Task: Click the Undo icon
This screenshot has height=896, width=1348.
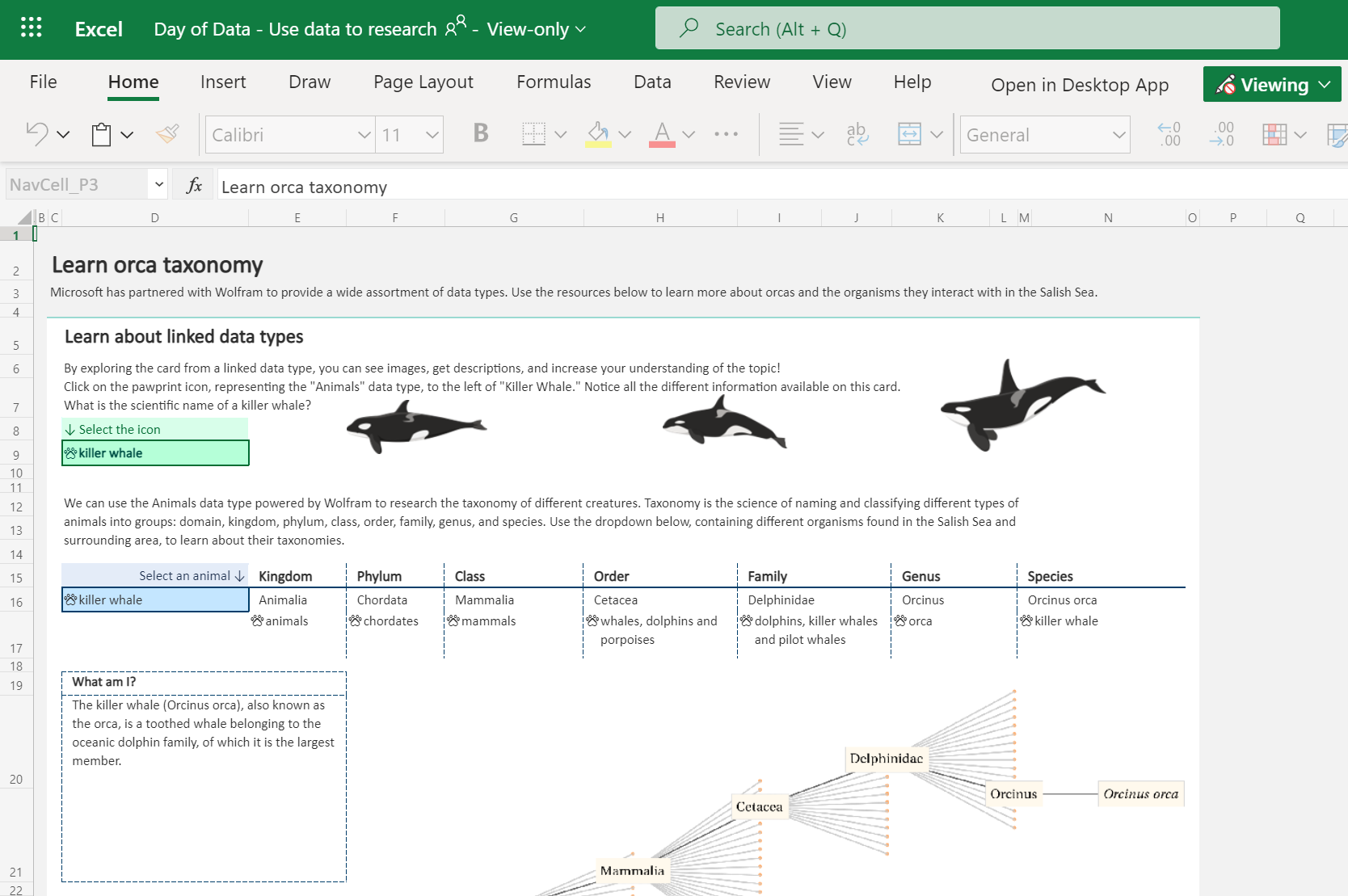Action: (37, 134)
